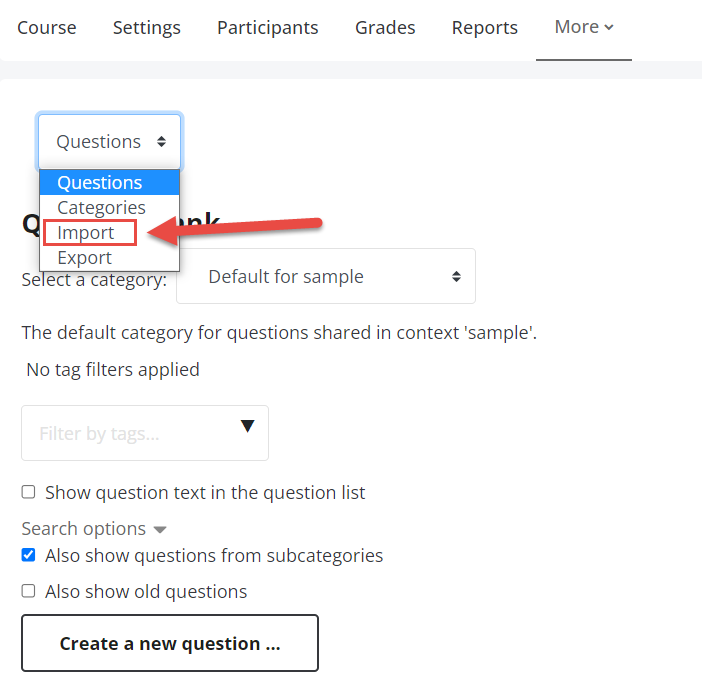Open the Participants tab
This screenshot has height=680, width=702.
(268, 28)
